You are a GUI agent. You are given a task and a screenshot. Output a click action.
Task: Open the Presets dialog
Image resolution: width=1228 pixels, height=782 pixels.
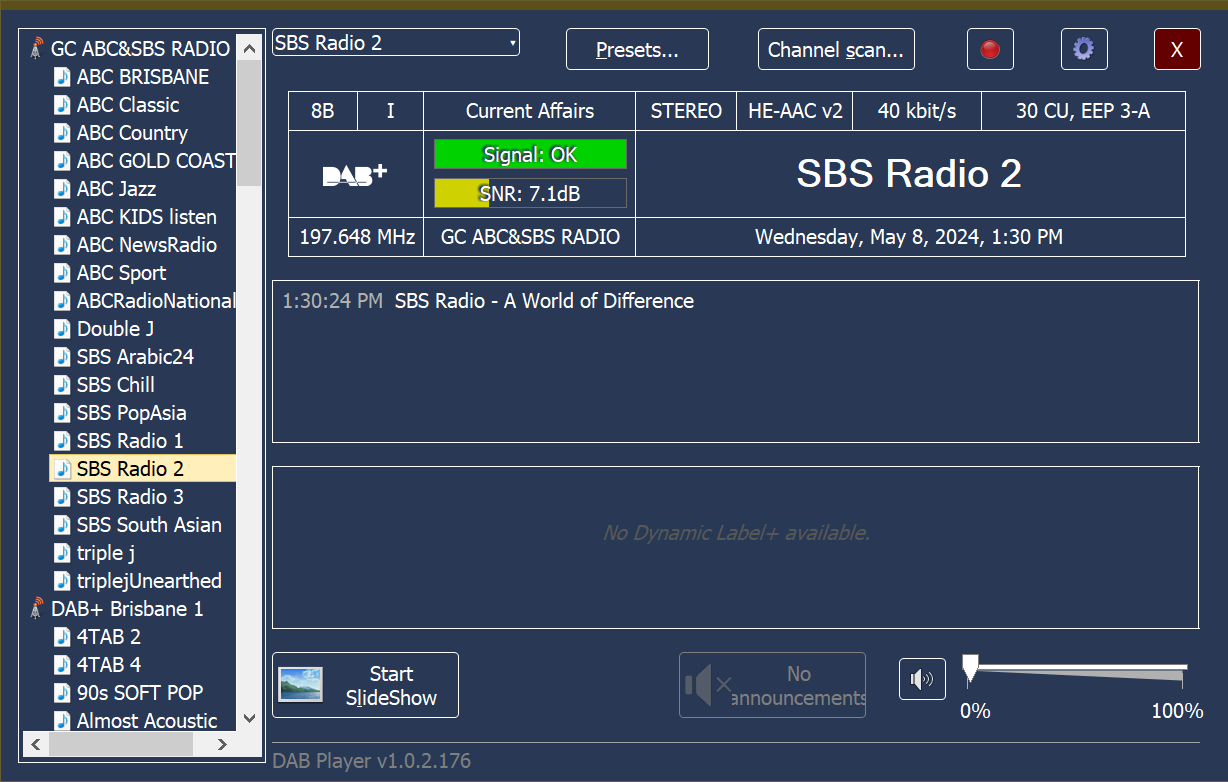(637, 49)
